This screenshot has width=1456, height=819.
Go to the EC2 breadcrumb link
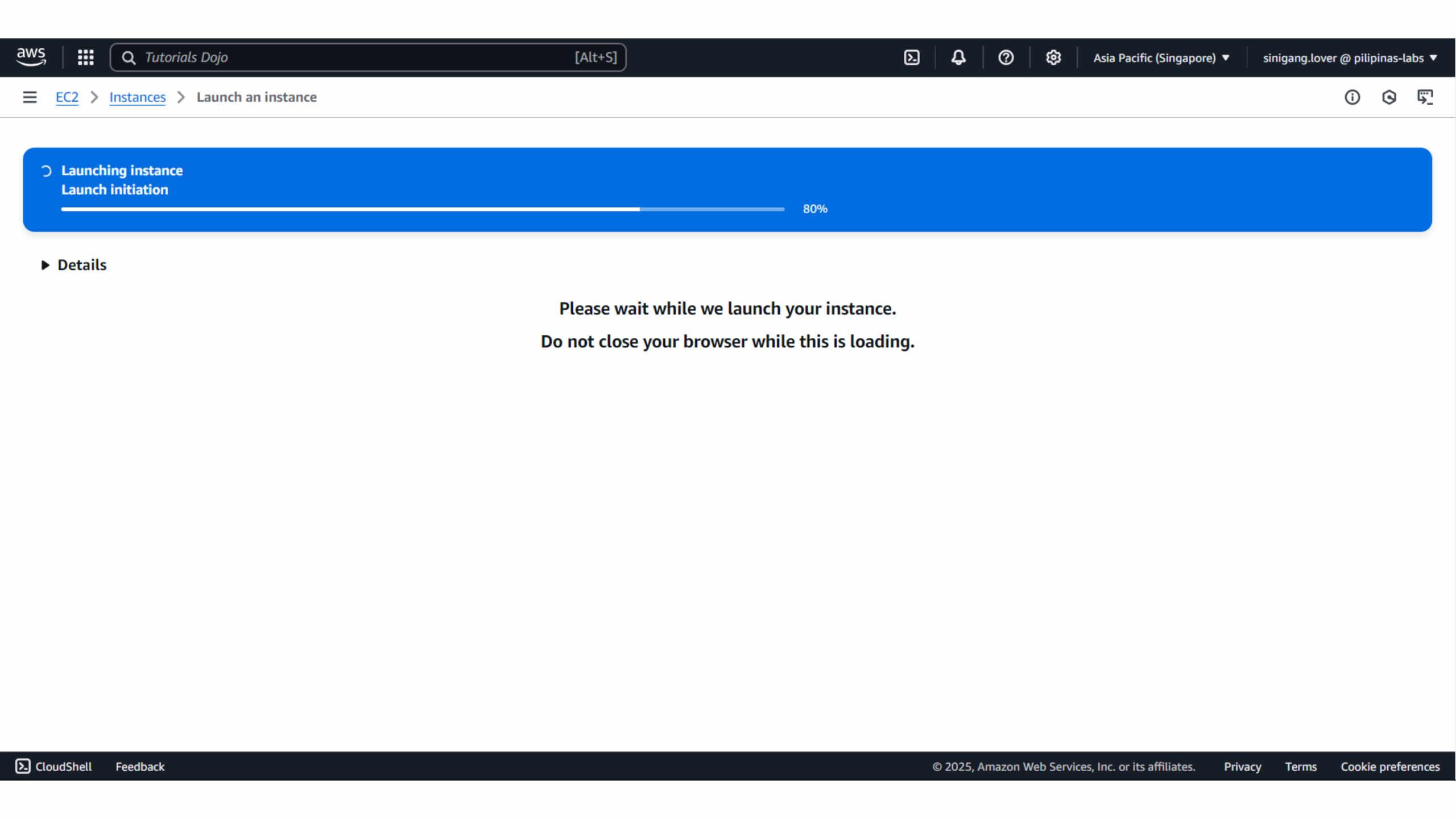67,97
